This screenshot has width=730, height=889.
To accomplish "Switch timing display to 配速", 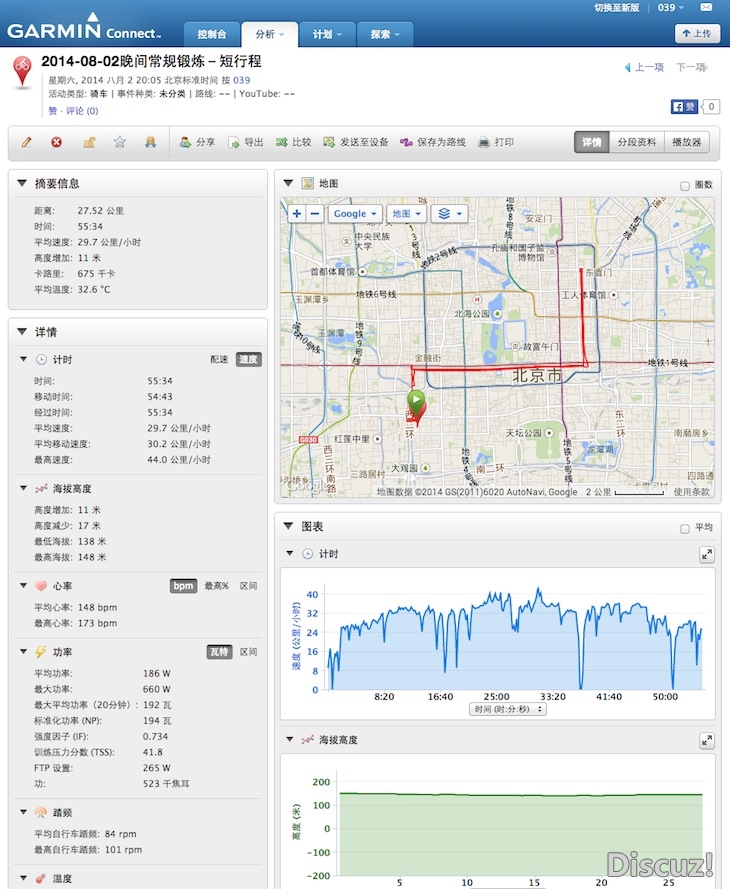I will coord(219,359).
